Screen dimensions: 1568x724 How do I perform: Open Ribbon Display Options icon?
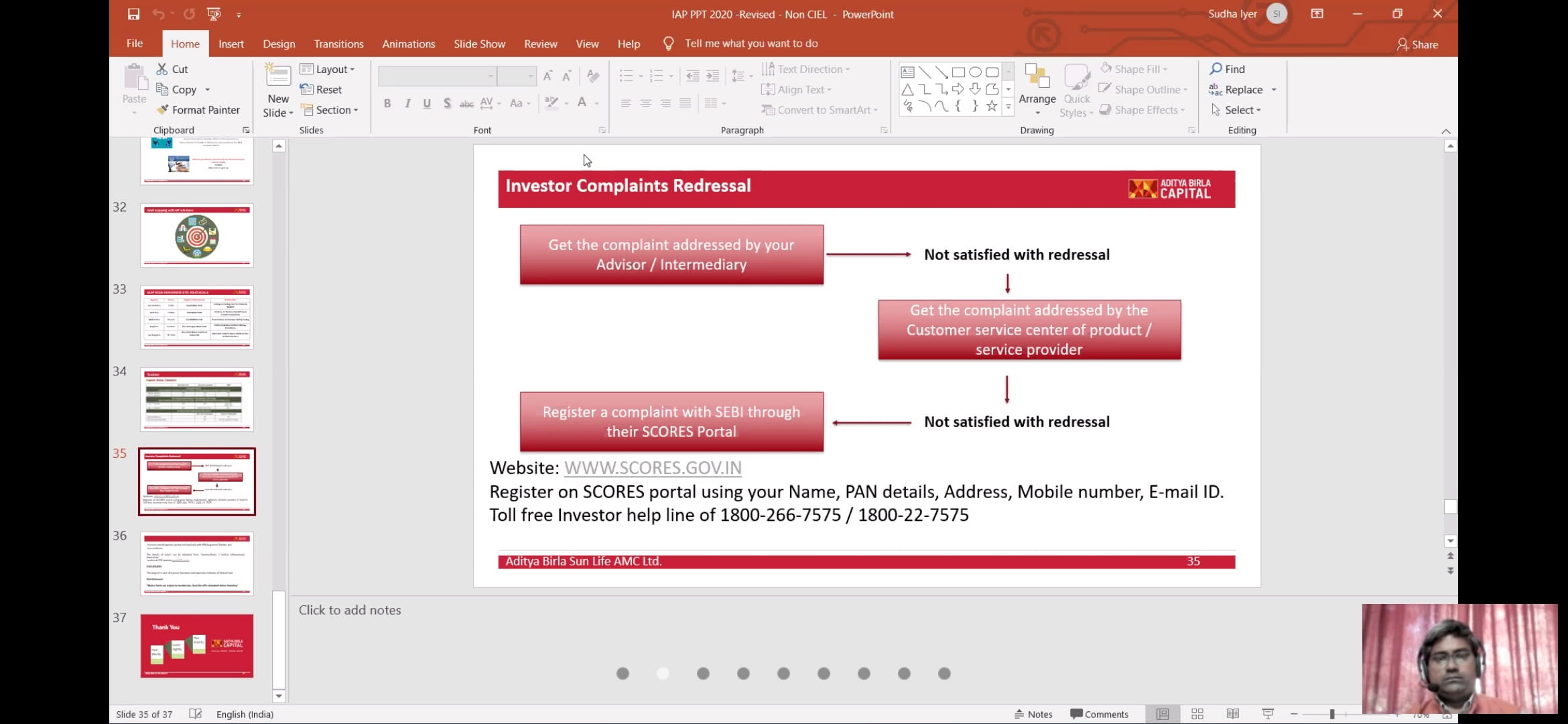pyautogui.click(x=1317, y=13)
